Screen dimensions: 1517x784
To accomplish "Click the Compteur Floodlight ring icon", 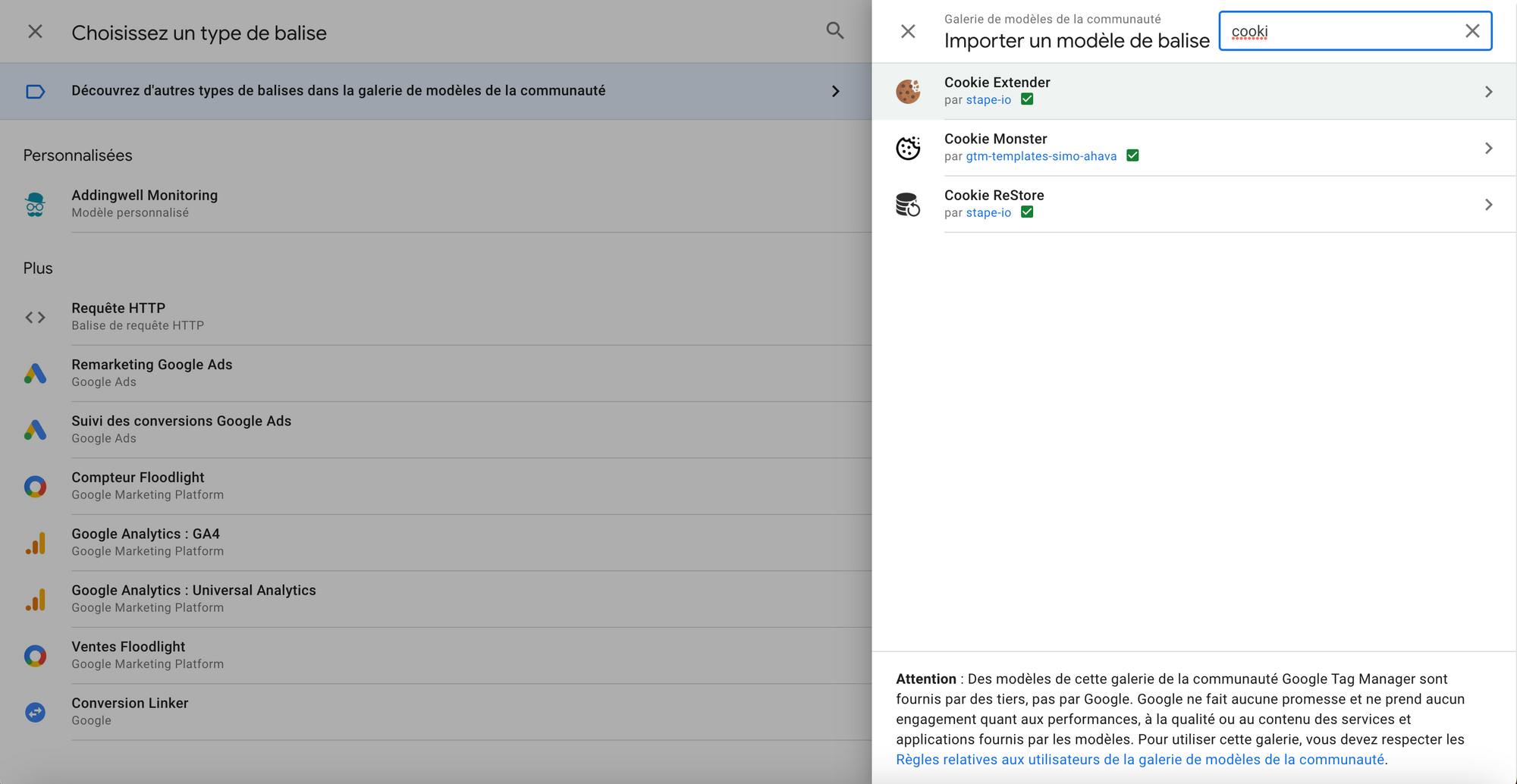I will point(35,486).
